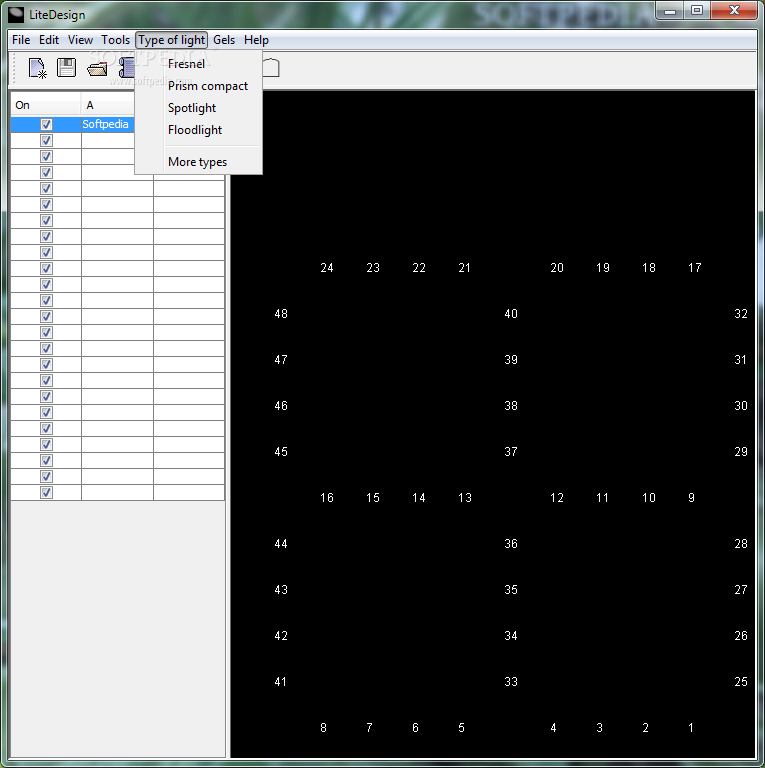Select the Softpedia cell
This screenshot has width=765, height=768.
coord(108,124)
